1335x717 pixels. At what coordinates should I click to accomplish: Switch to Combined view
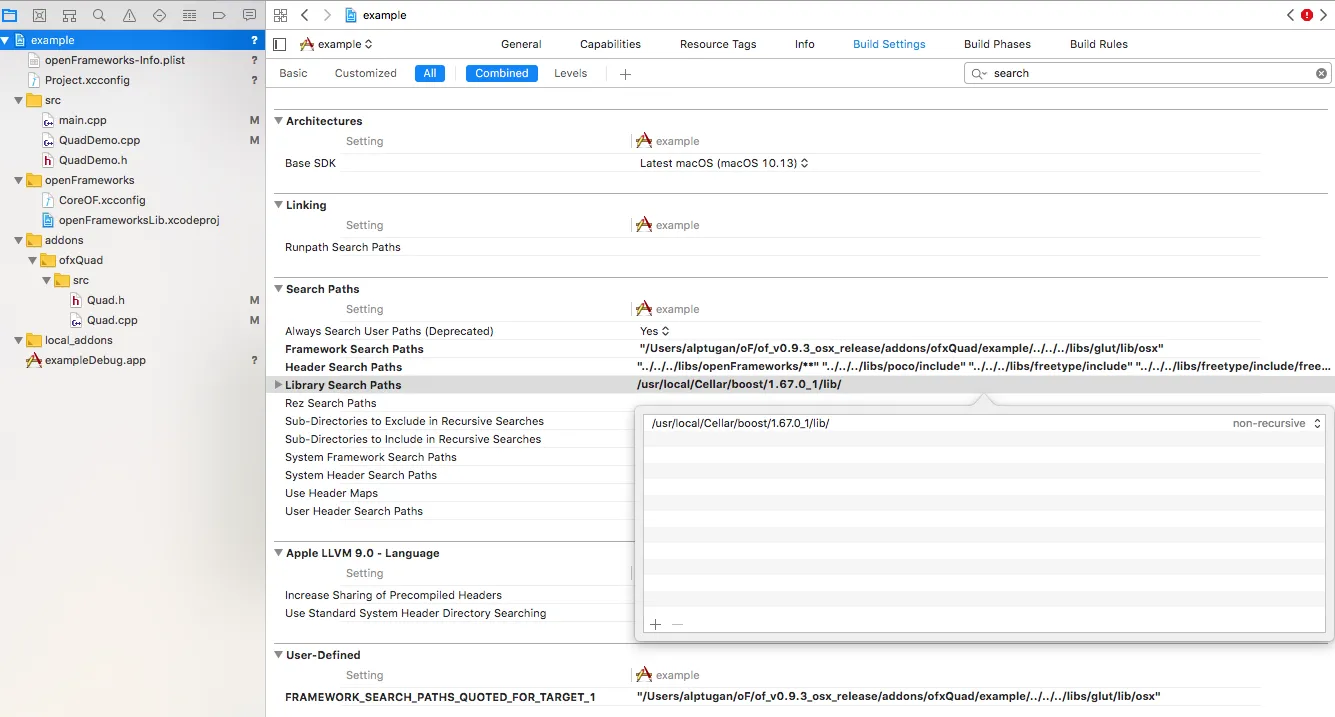coord(502,73)
